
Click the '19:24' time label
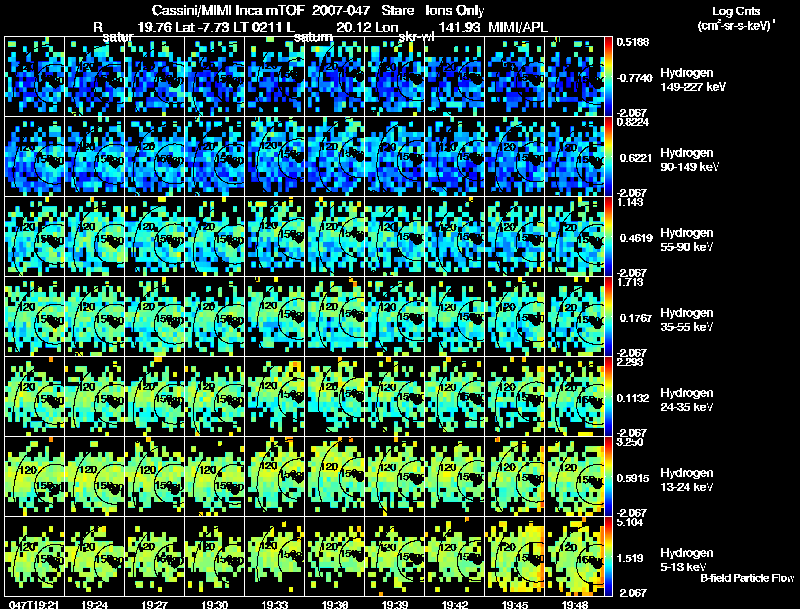pos(94,605)
